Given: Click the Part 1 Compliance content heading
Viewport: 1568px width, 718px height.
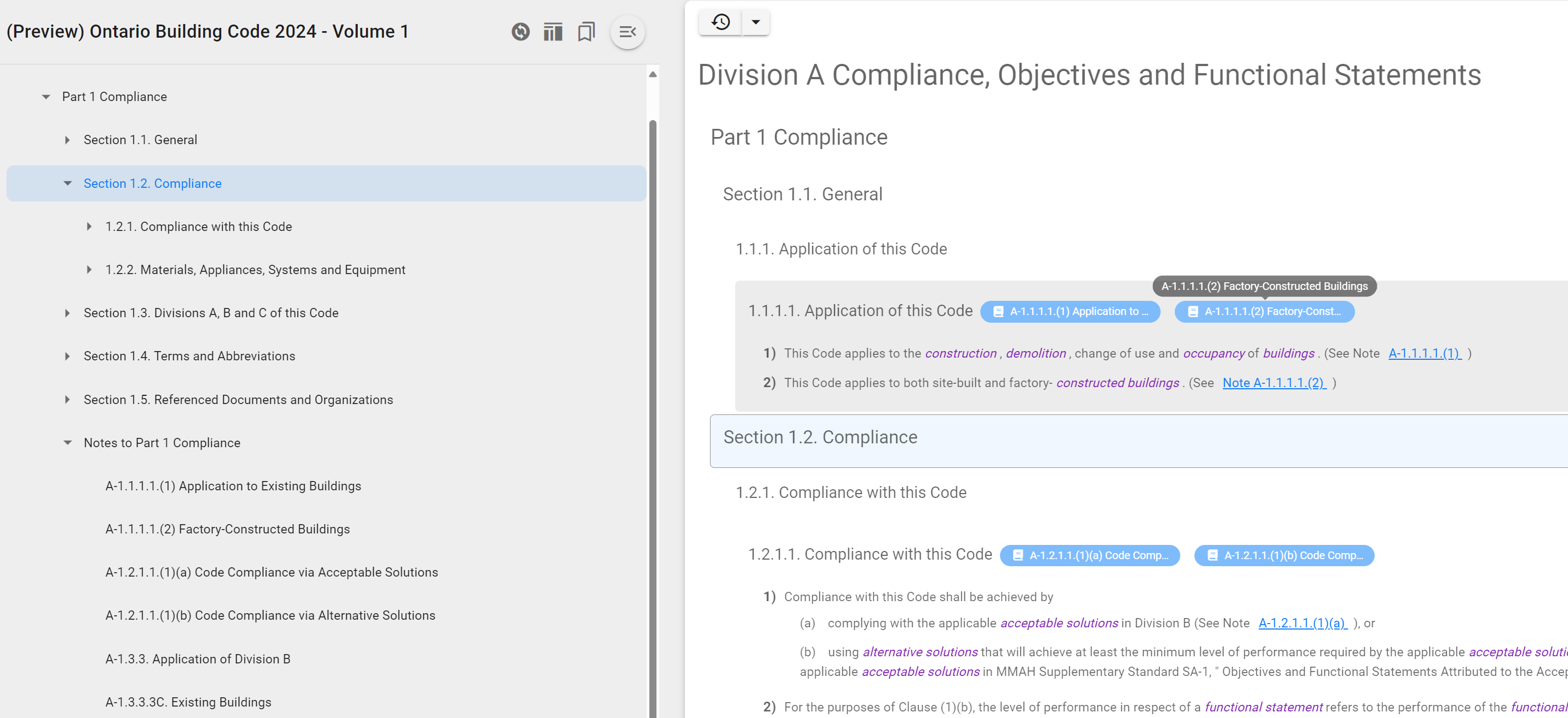Looking at the screenshot, I should pos(799,138).
